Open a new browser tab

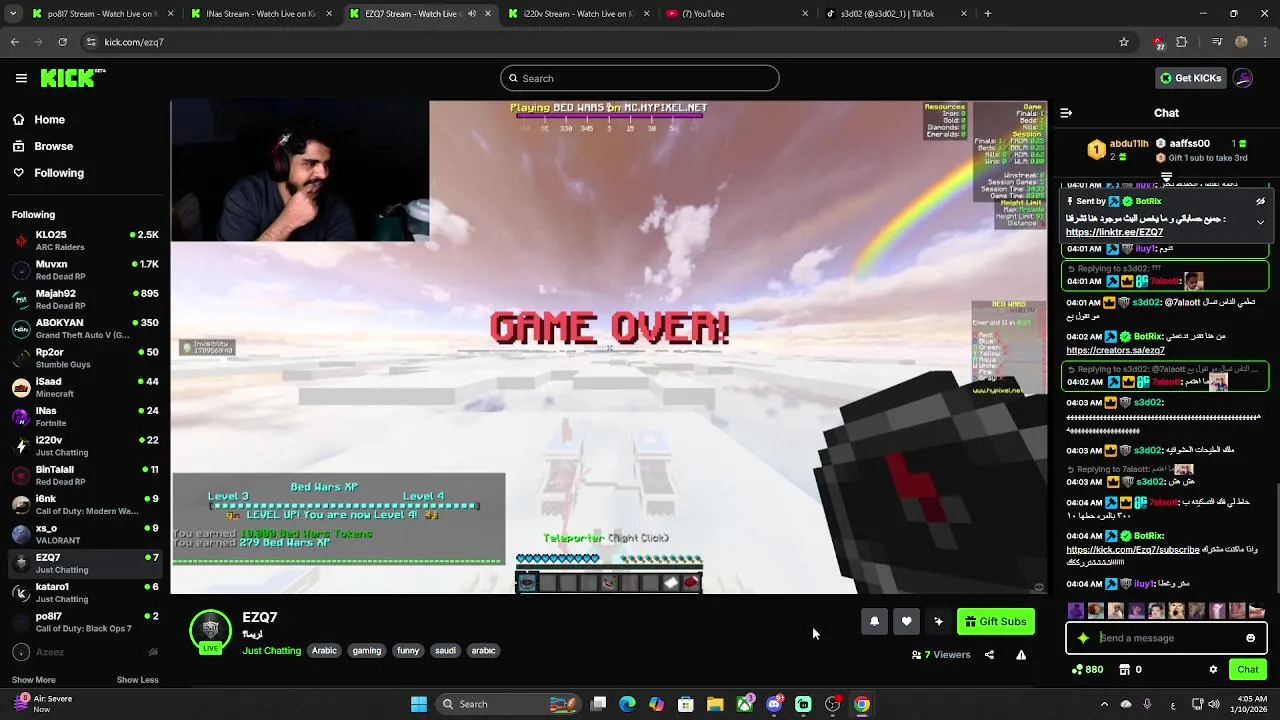pos(988,14)
